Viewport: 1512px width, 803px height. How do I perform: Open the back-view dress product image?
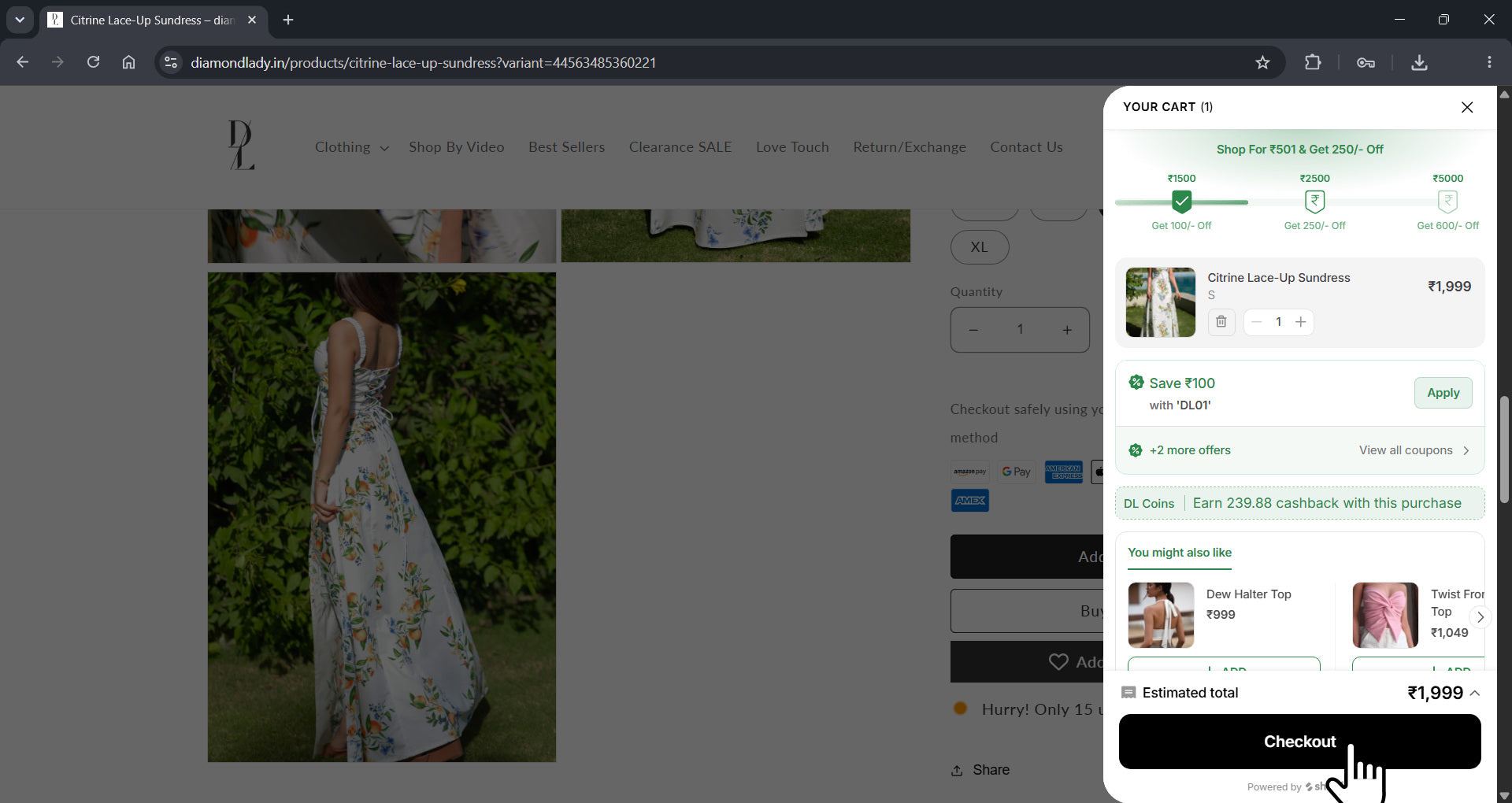[x=381, y=517]
